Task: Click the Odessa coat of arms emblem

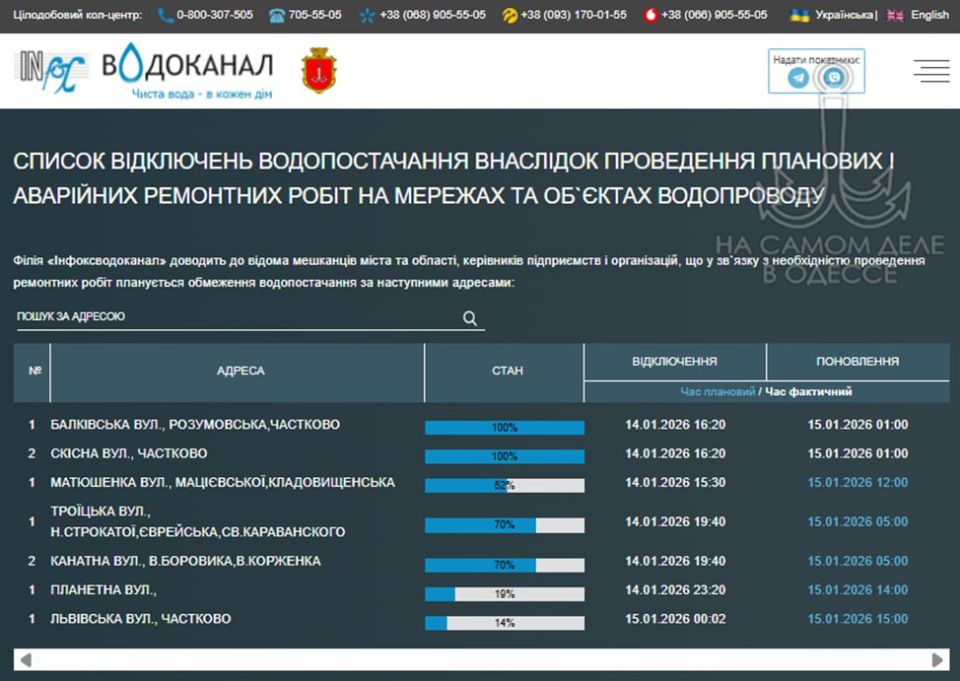Action: [320, 70]
